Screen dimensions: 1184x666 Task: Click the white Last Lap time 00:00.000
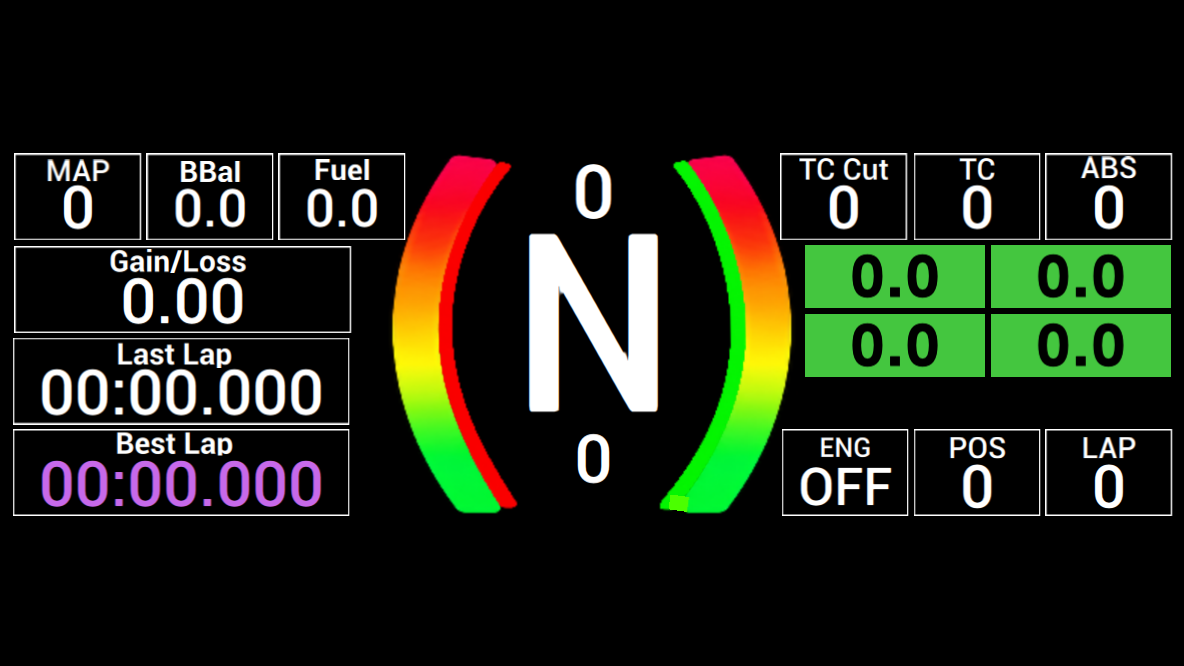181,393
